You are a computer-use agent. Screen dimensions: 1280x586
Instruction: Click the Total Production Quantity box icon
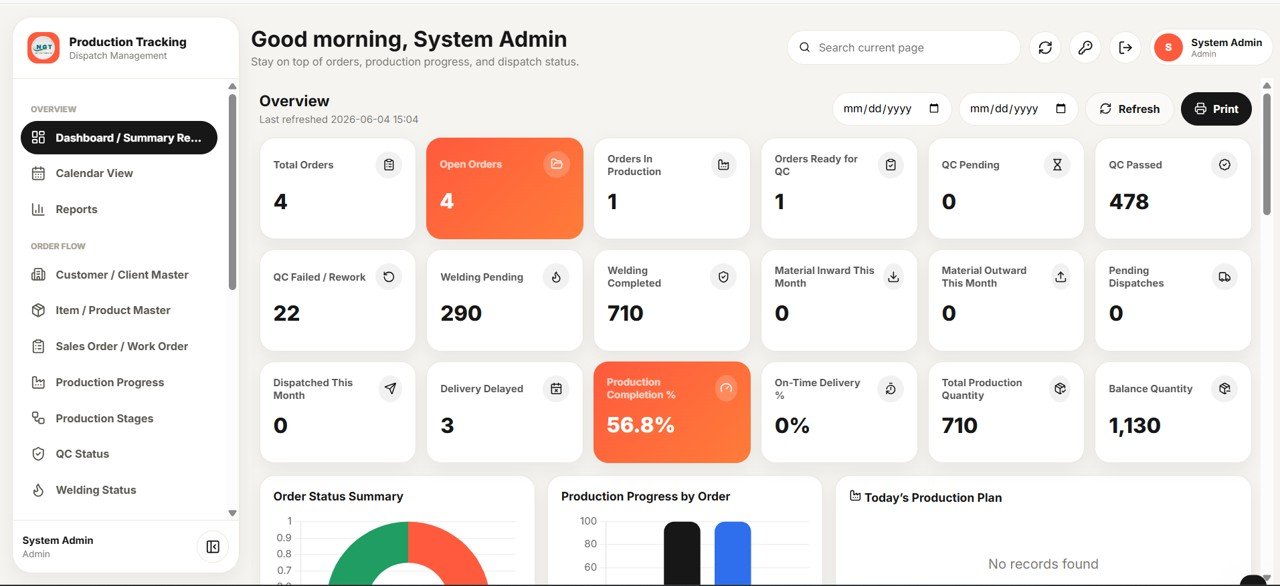pos(1061,389)
